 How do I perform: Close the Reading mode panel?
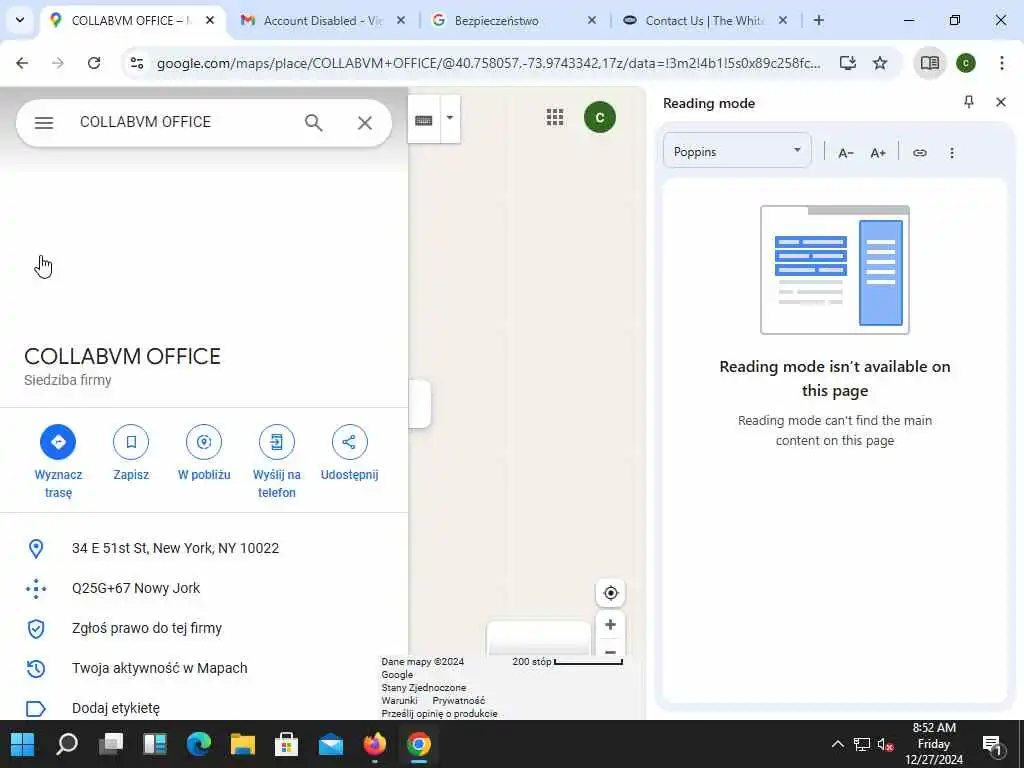[x=1000, y=102]
